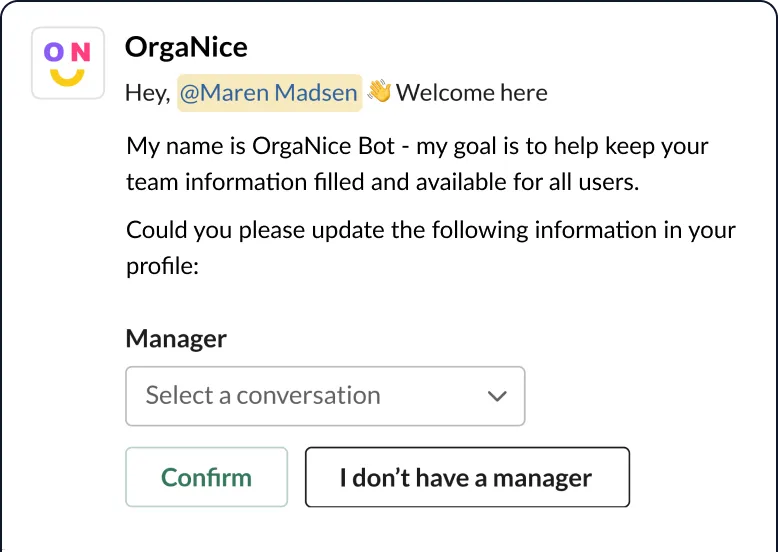This screenshot has height=552, width=778.
Task: Select the My name is OrgaNice Bot line
Action: pos(417,146)
